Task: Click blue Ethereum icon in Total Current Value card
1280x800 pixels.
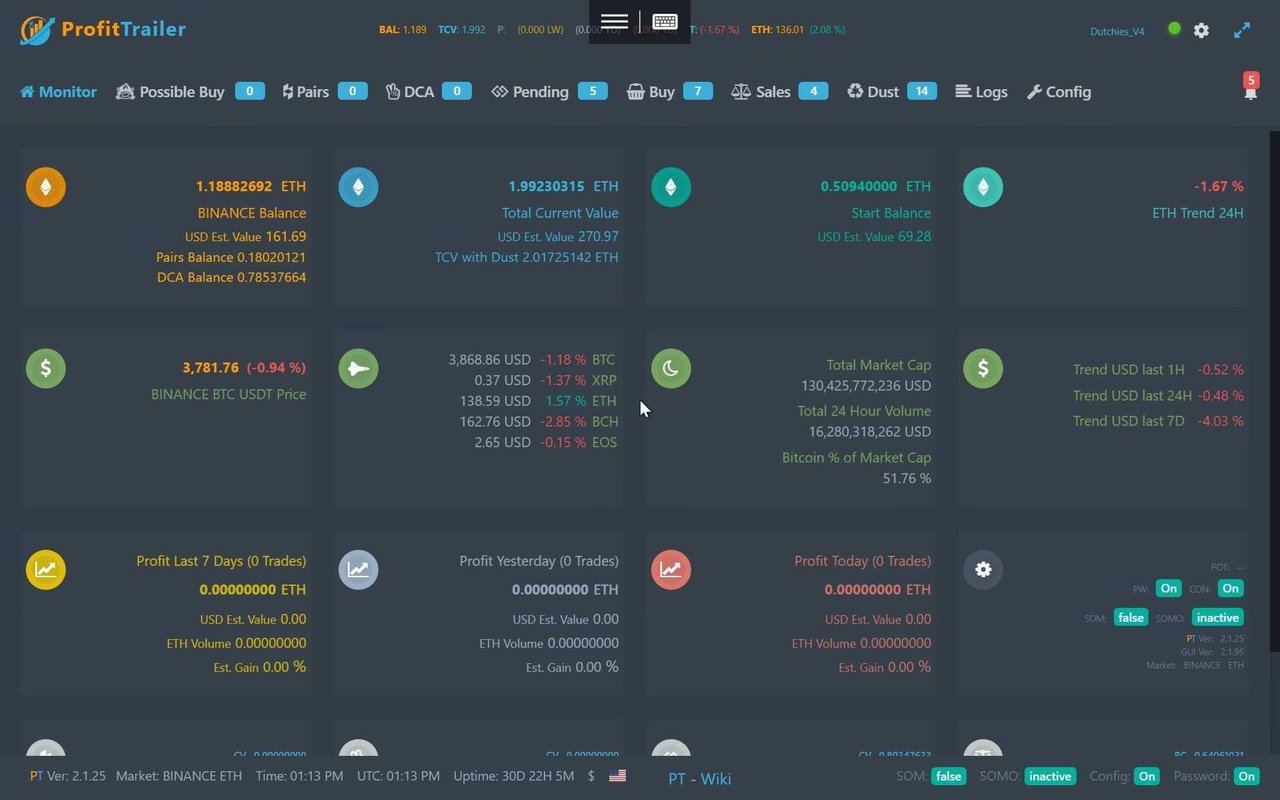Action: (358, 187)
